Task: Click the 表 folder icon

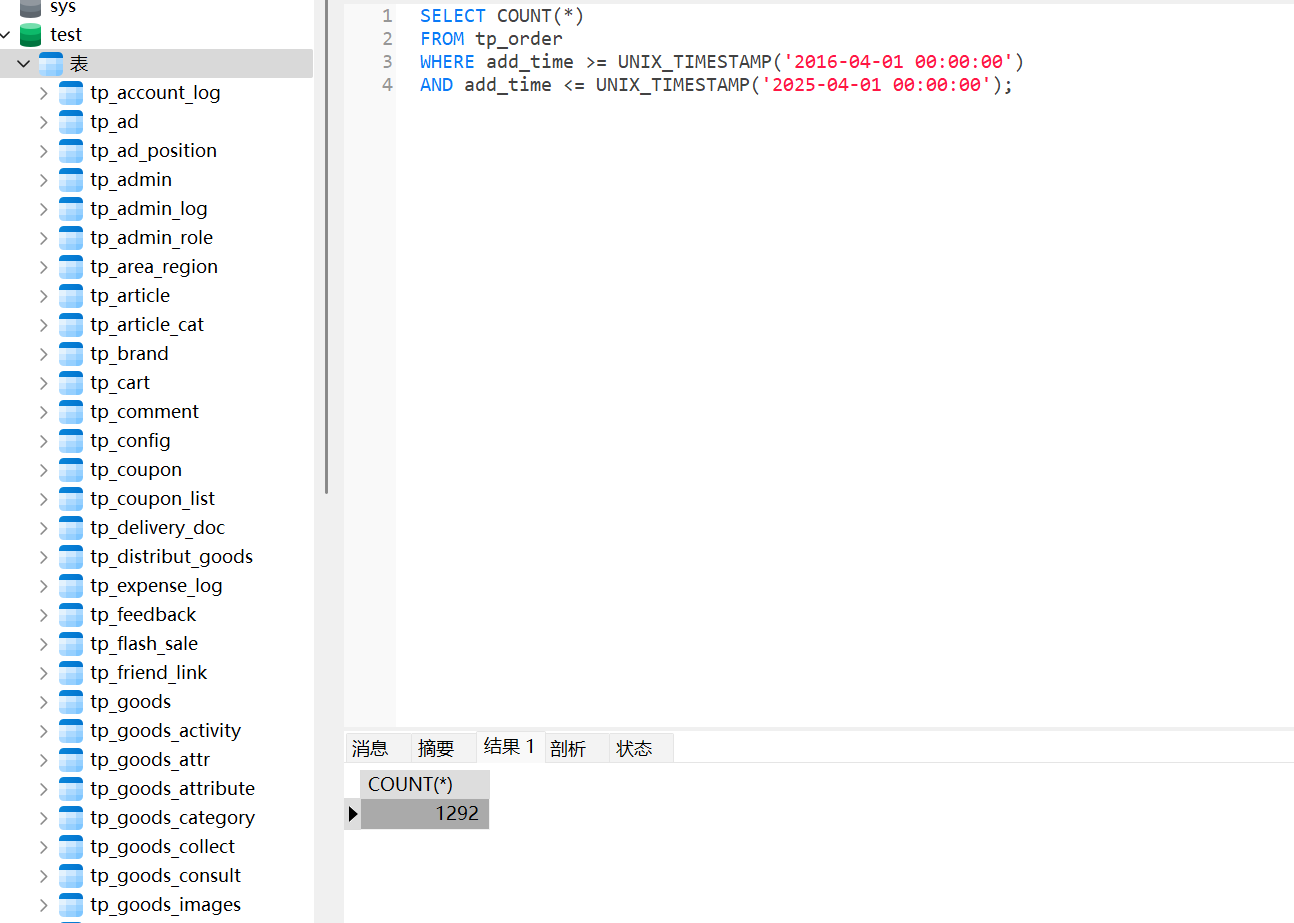Action: (51, 64)
